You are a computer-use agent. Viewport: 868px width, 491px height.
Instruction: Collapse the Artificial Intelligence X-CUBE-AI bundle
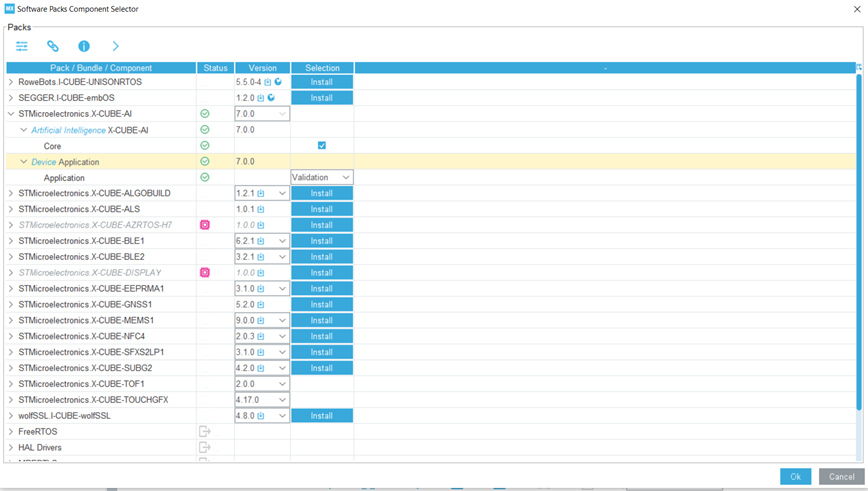[23, 130]
